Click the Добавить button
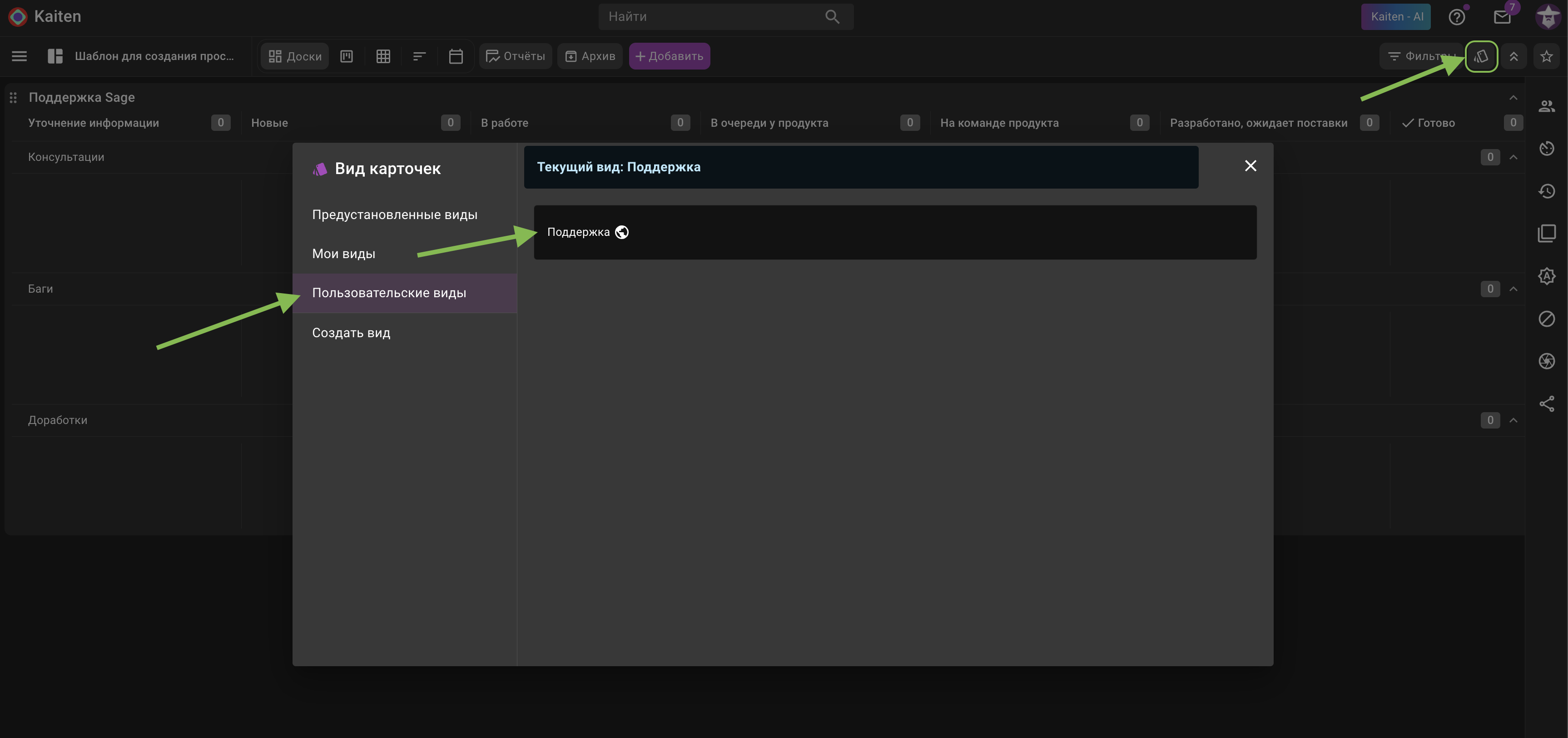 (x=670, y=56)
